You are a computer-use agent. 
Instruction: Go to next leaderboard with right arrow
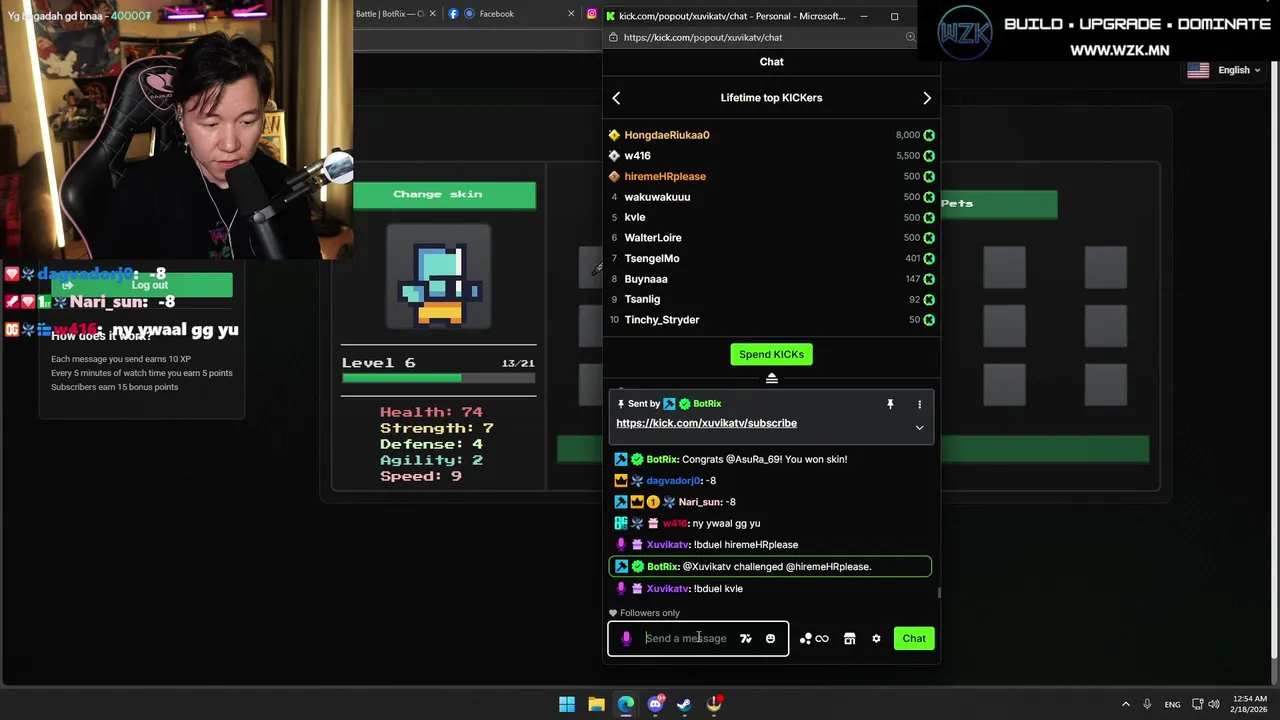click(927, 98)
